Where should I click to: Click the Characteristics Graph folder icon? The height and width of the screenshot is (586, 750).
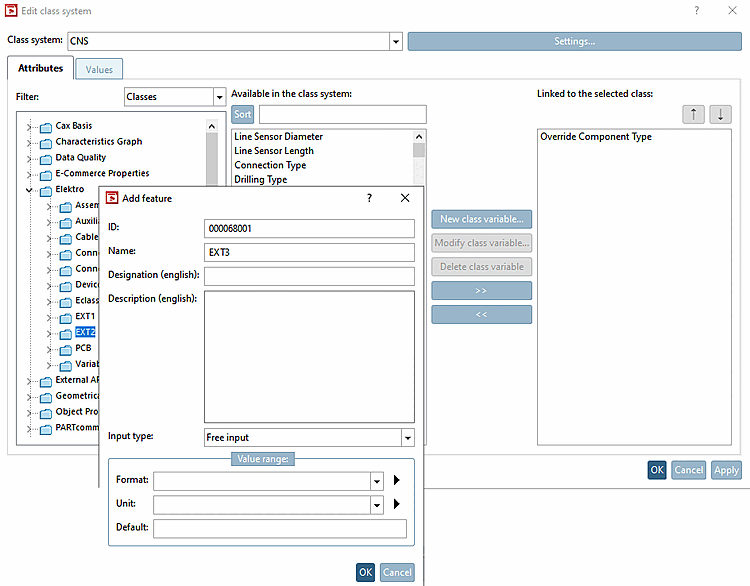[x=46, y=143]
